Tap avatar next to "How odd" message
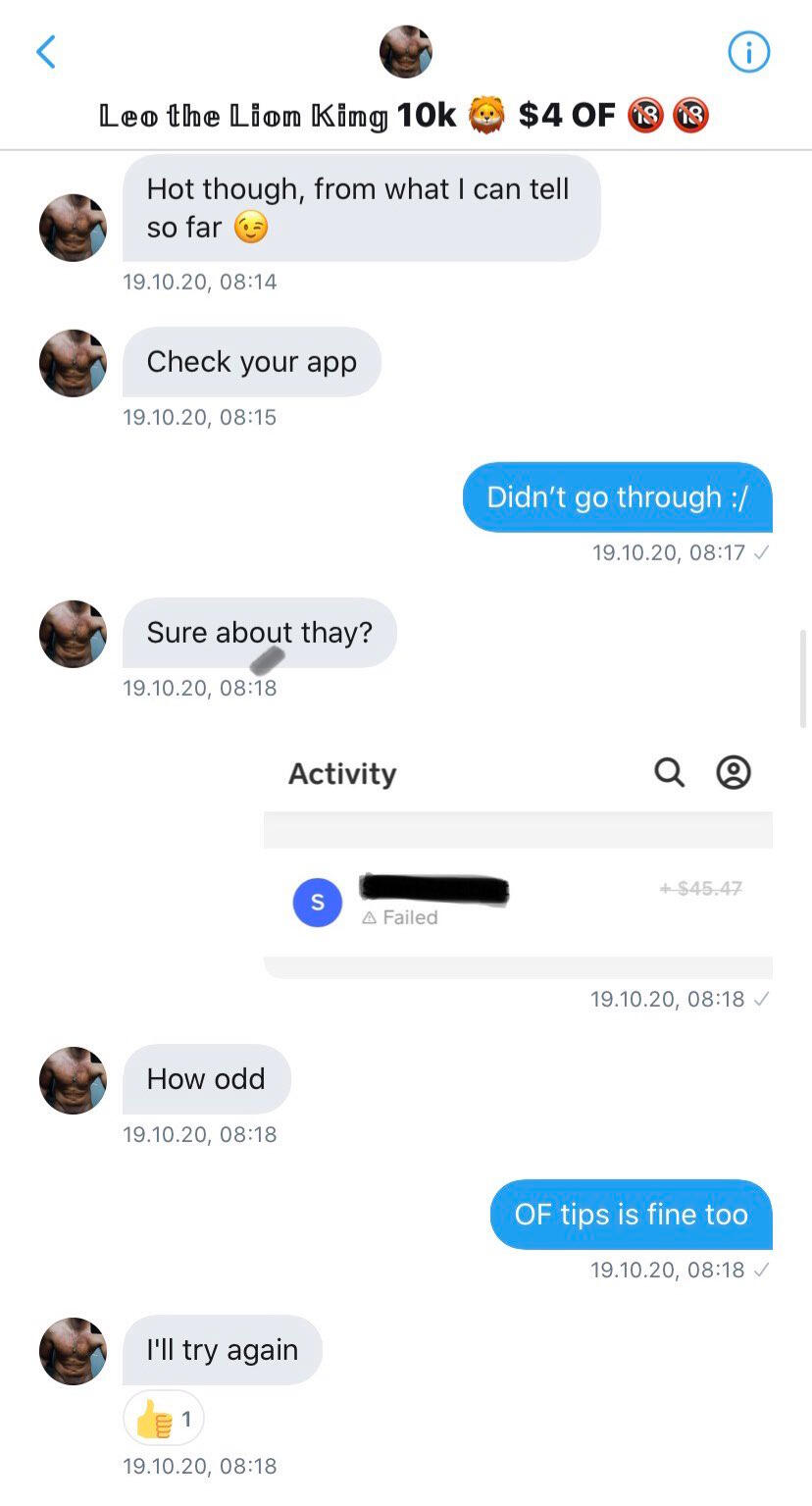 point(73,1080)
